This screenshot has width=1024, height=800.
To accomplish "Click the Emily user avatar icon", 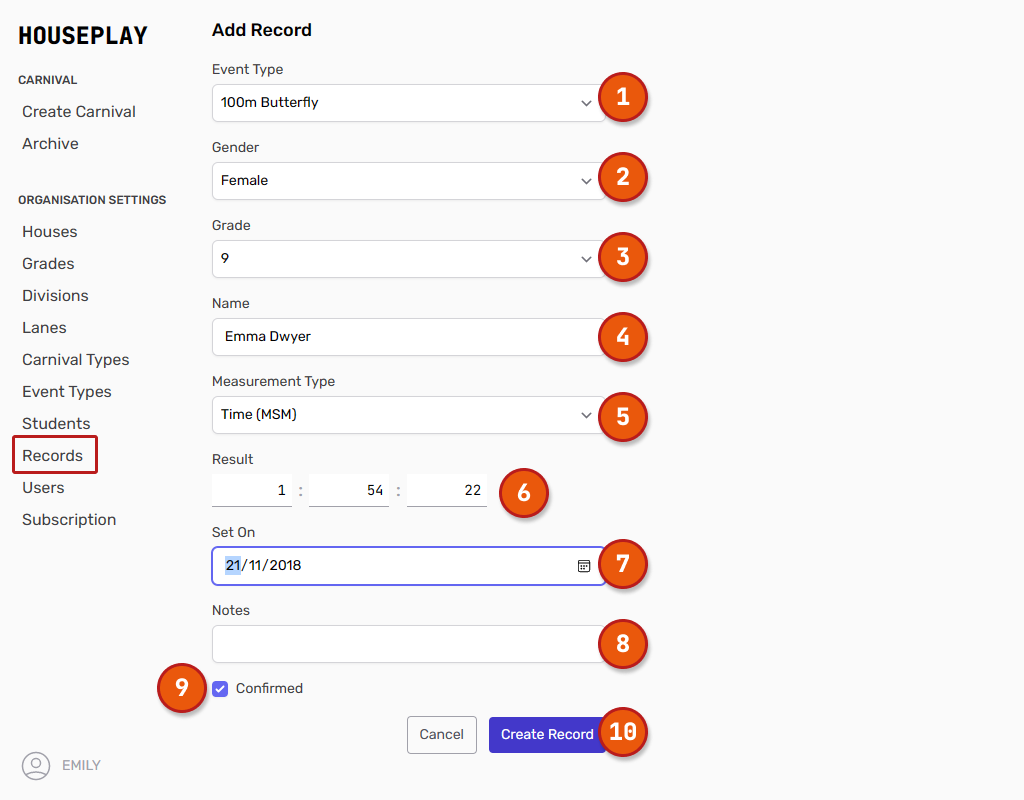I will point(36,766).
